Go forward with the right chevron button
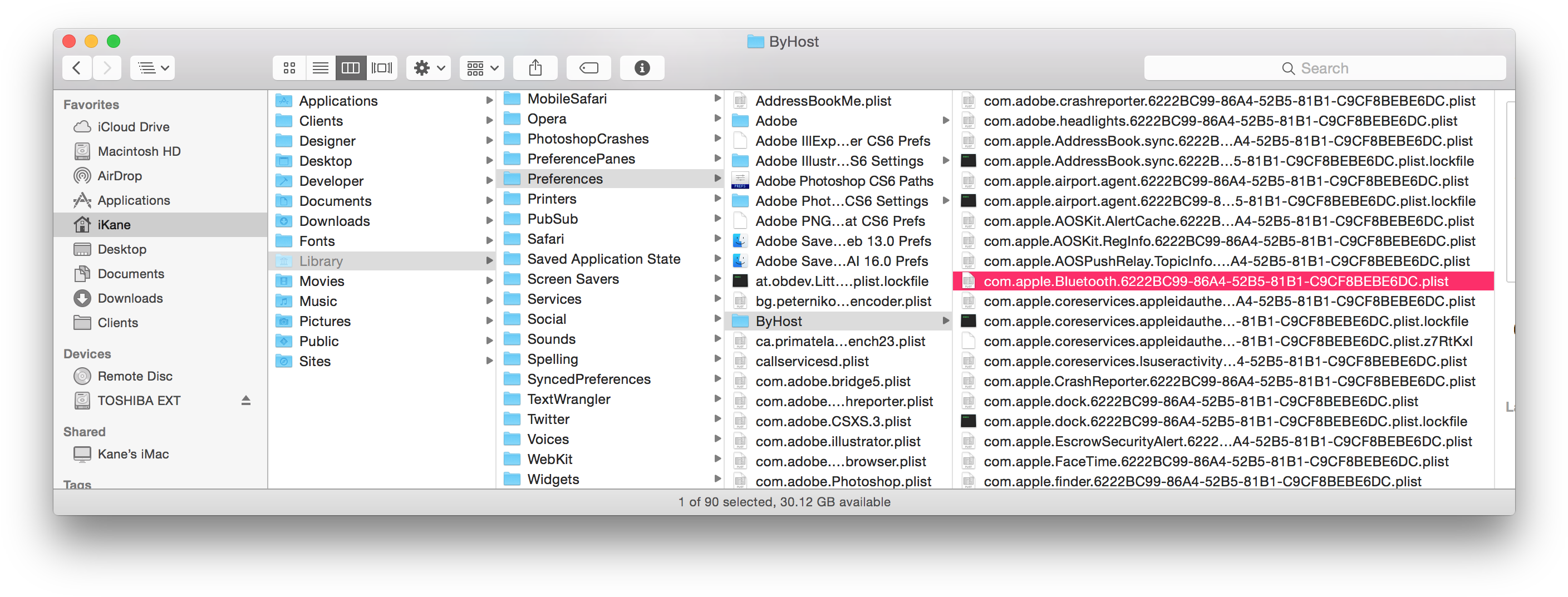 pyautogui.click(x=107, y=67)
